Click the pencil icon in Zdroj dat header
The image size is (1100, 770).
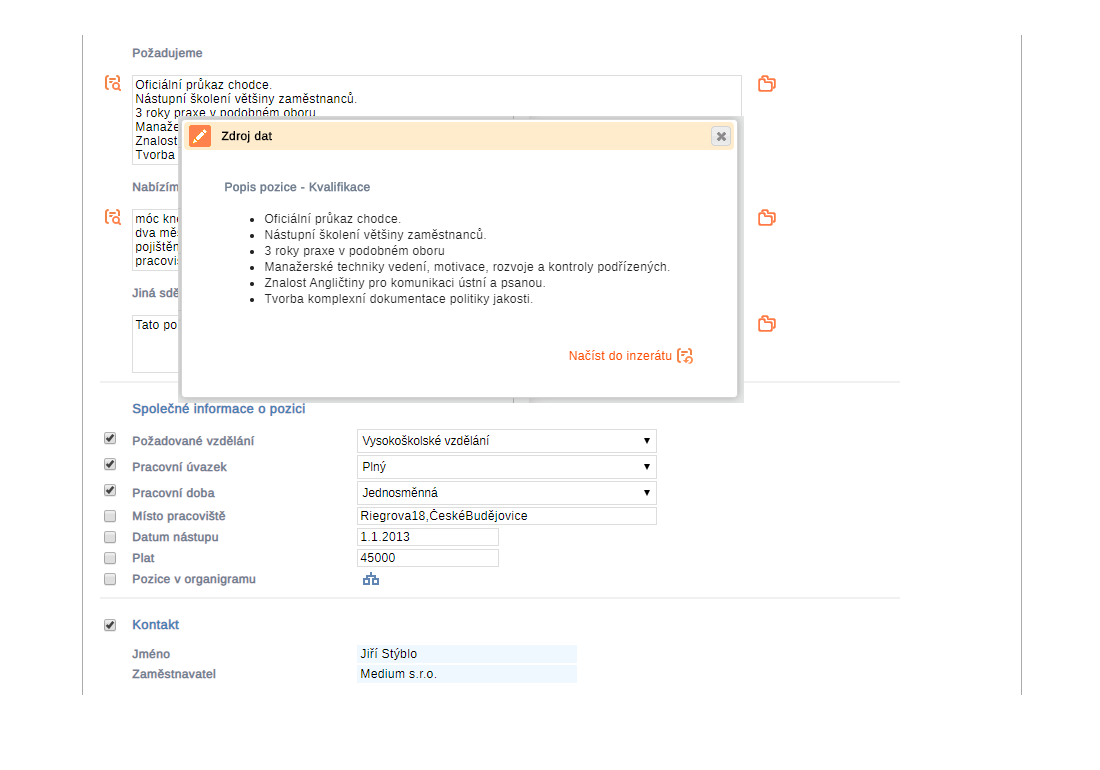coord(200,136)
